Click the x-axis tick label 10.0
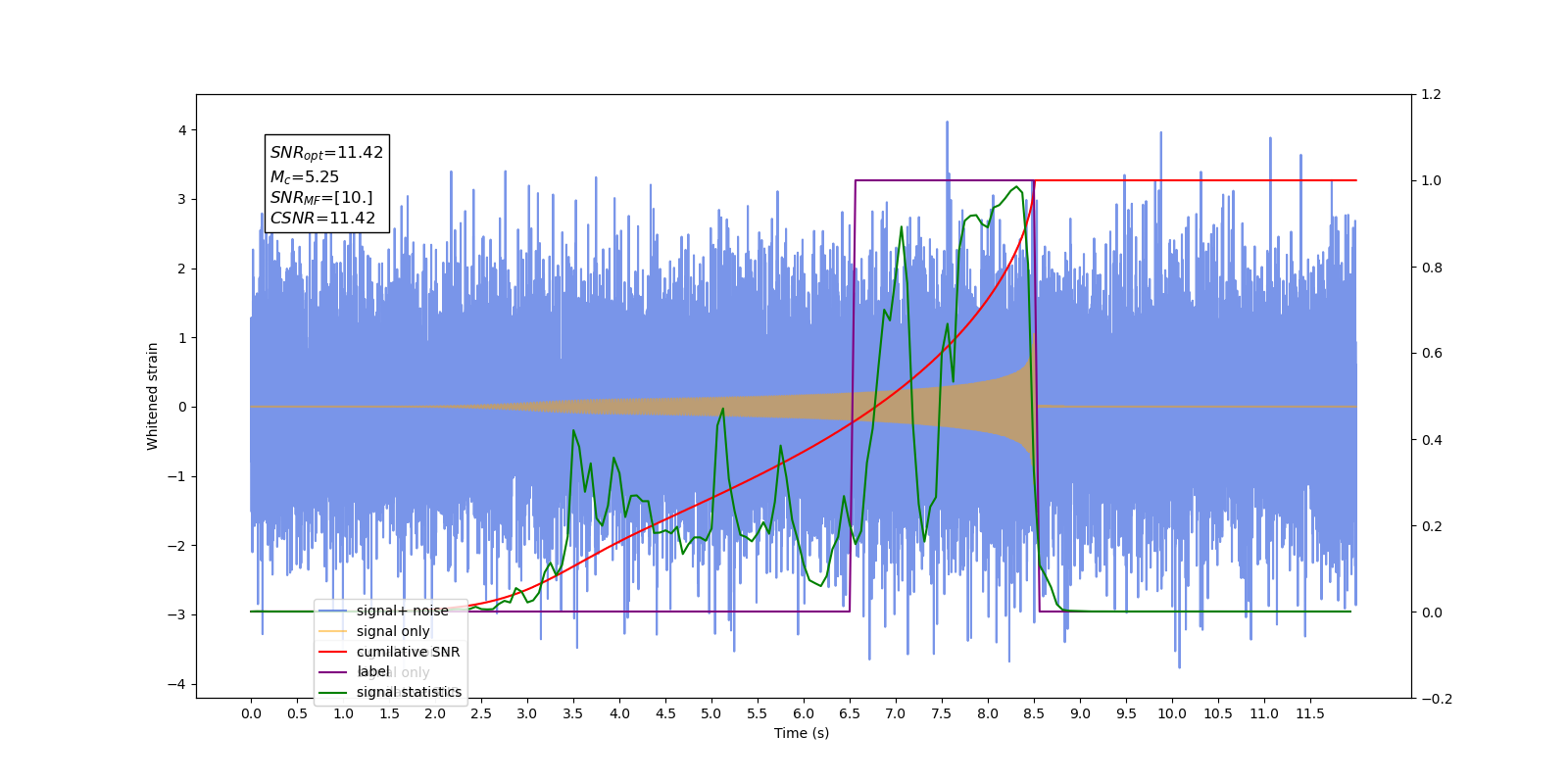Viewport: 1568px width, 784px height. pos(1171,713)
